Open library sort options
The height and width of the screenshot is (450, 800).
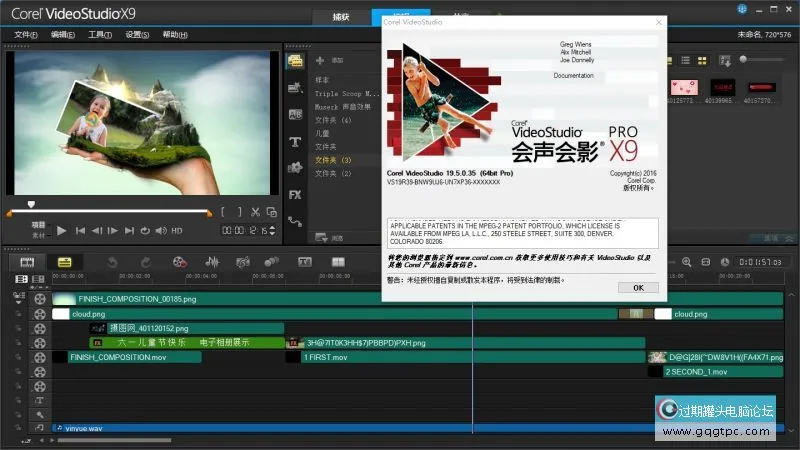pyautogui.click(x=724, y=61)
